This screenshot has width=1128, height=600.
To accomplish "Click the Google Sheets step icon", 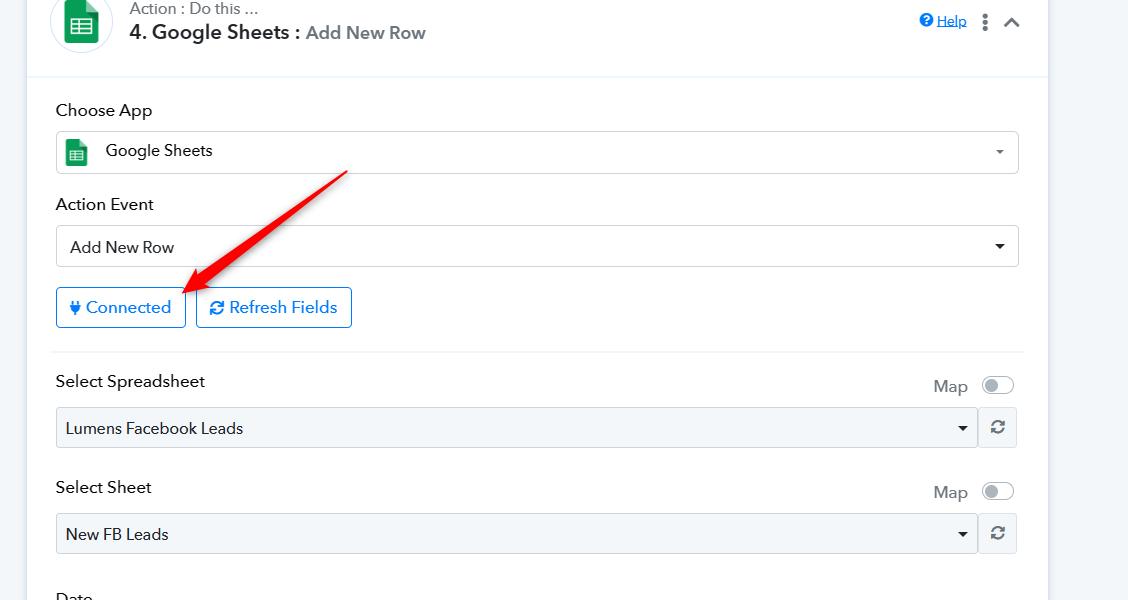I will coord(81,22).
